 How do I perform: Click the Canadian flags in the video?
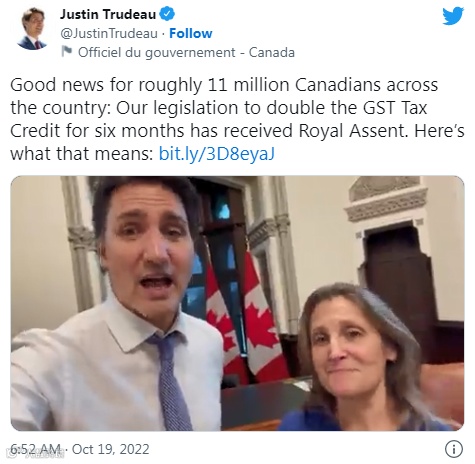pyautogui.click(x=245, y=317)
